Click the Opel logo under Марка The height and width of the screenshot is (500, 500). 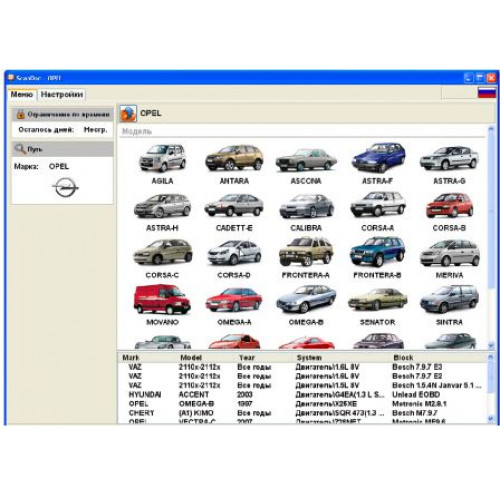(65, 187)
